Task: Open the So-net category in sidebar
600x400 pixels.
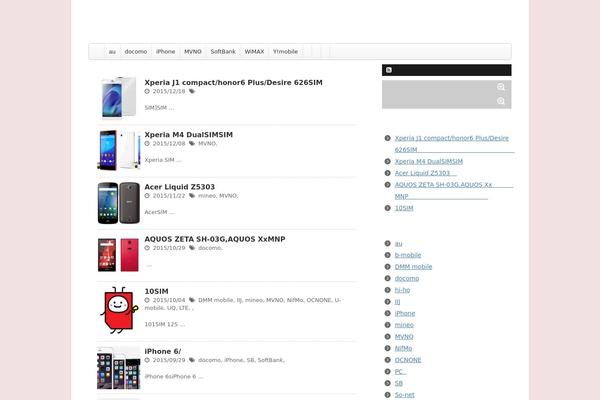Action: coord(404,395)
